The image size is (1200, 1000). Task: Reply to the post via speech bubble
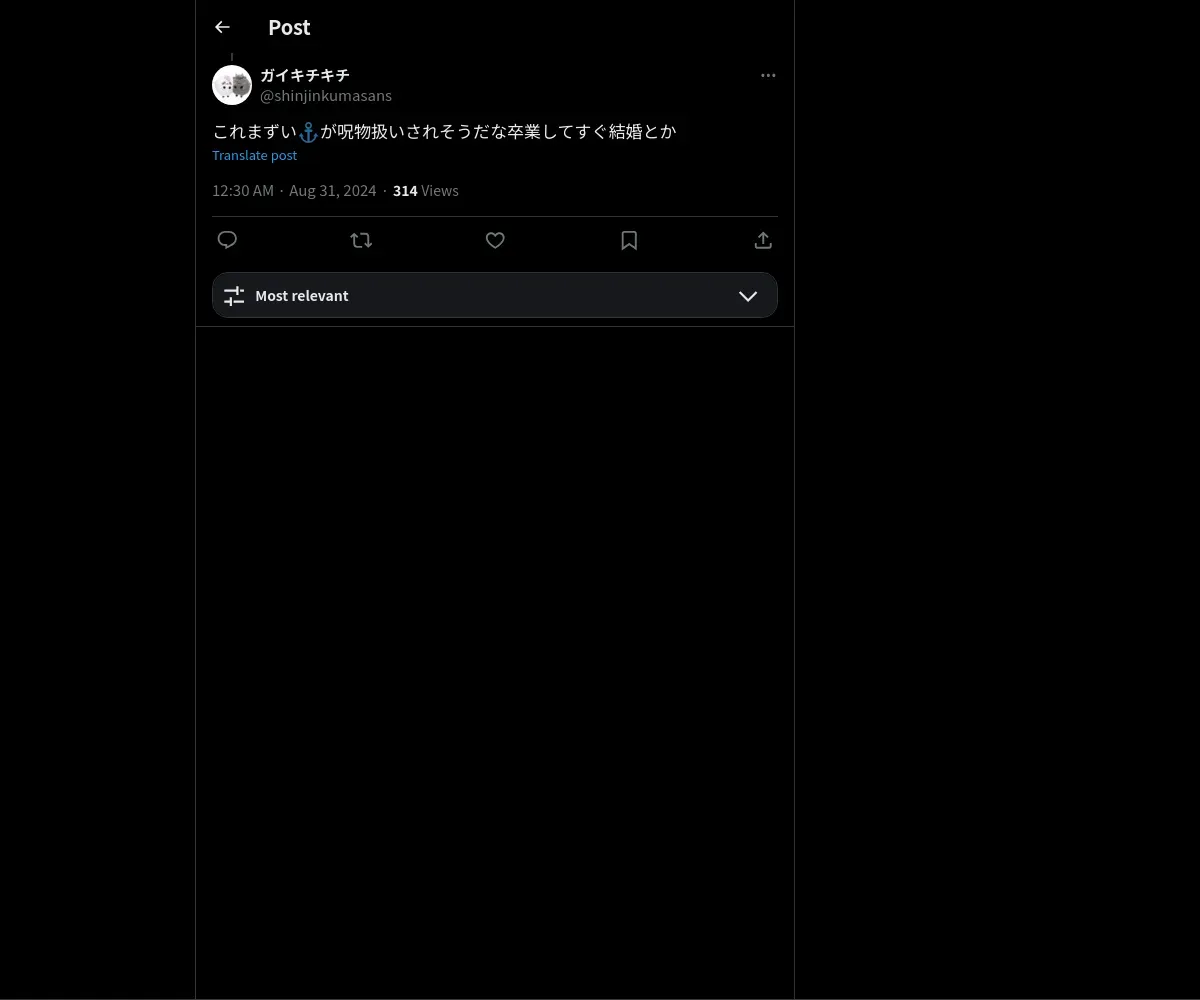pos(227,240)
